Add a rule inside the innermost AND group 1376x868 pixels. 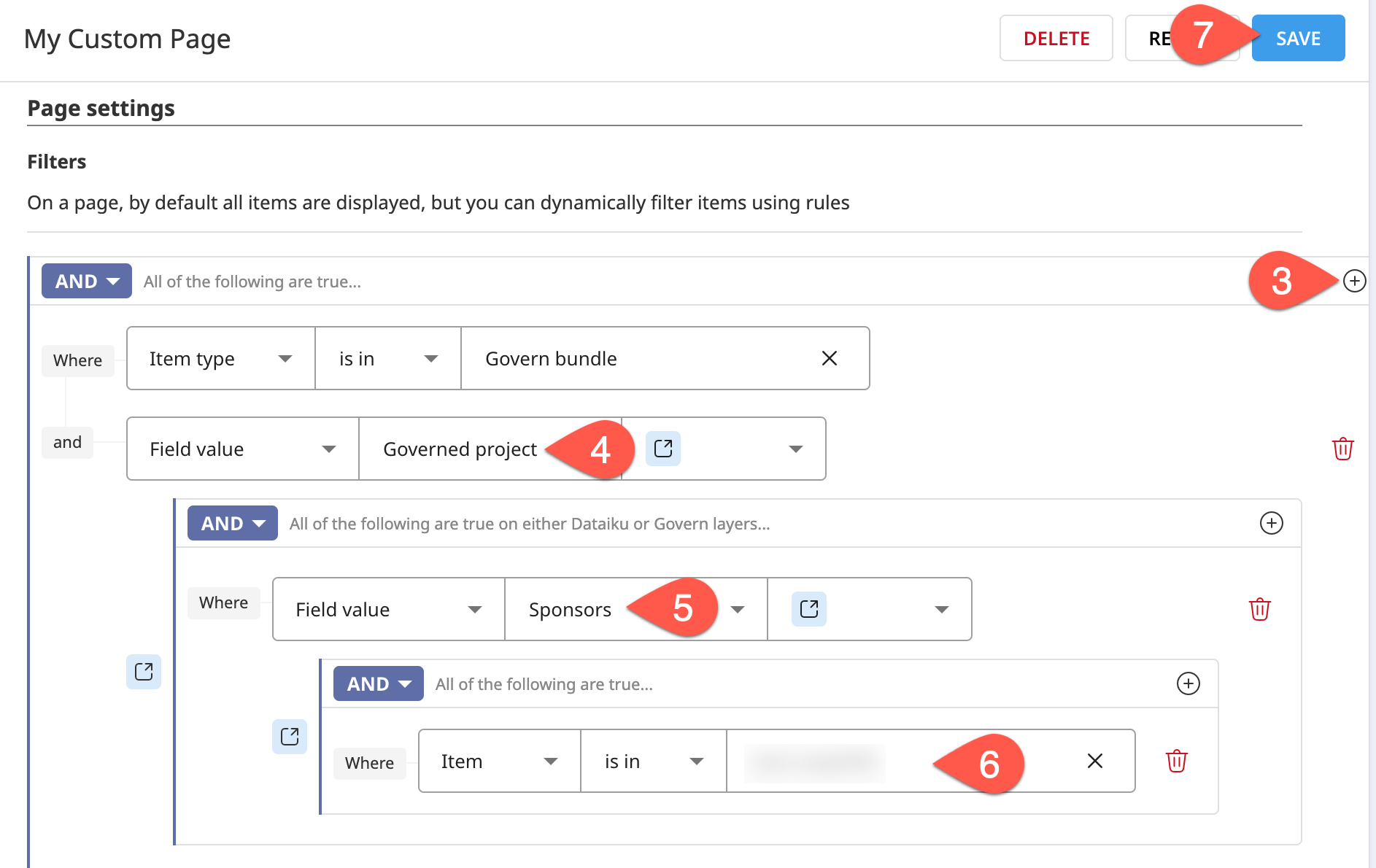[x=1188, y=684]
